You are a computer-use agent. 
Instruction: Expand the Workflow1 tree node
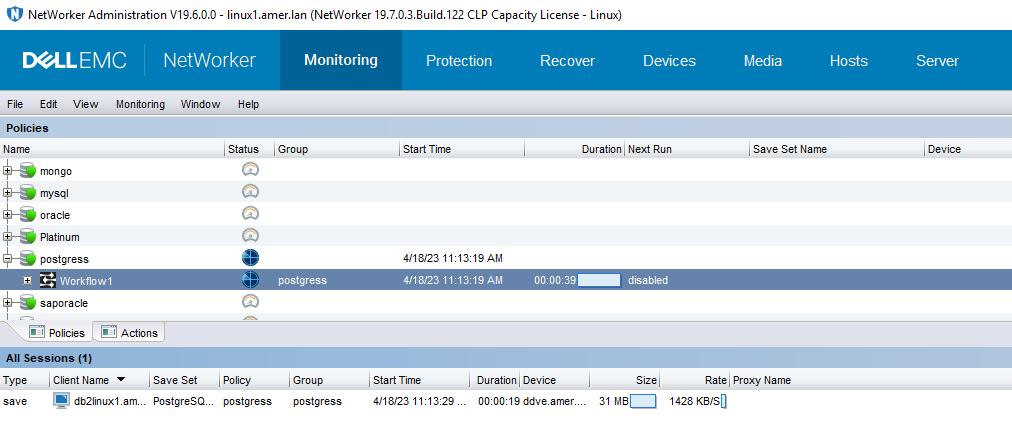(x=27, y=281)
